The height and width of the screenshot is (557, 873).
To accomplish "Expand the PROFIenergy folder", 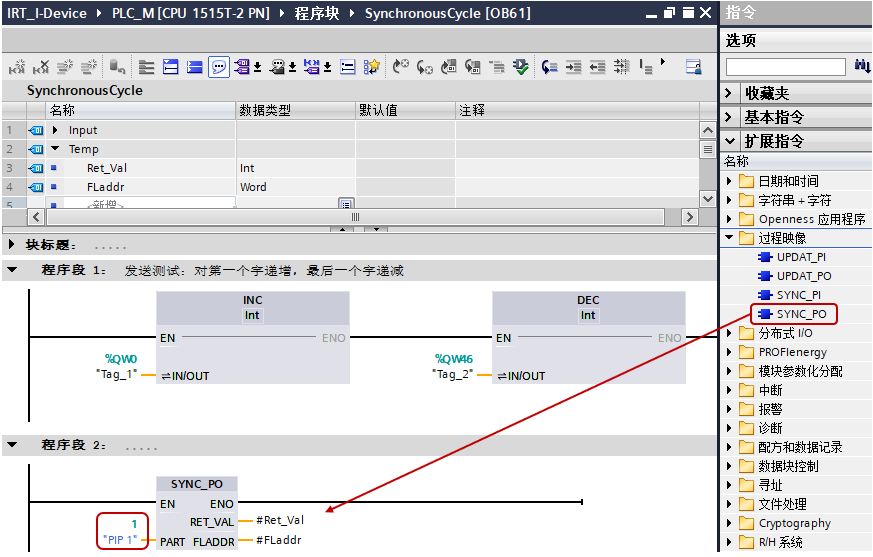I will [729, 352].
